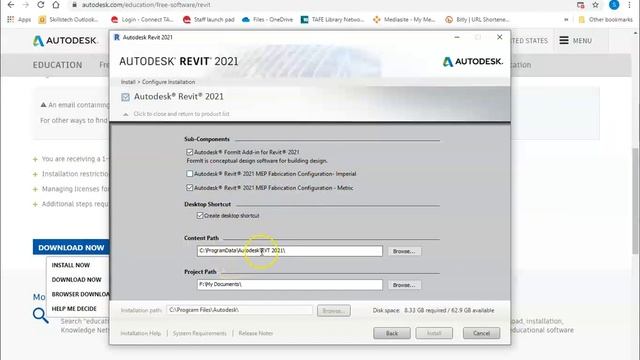This screenshot has width=640, height=360.
Task: Click the browser forward arrow
Action: click(x=26, y=5)
